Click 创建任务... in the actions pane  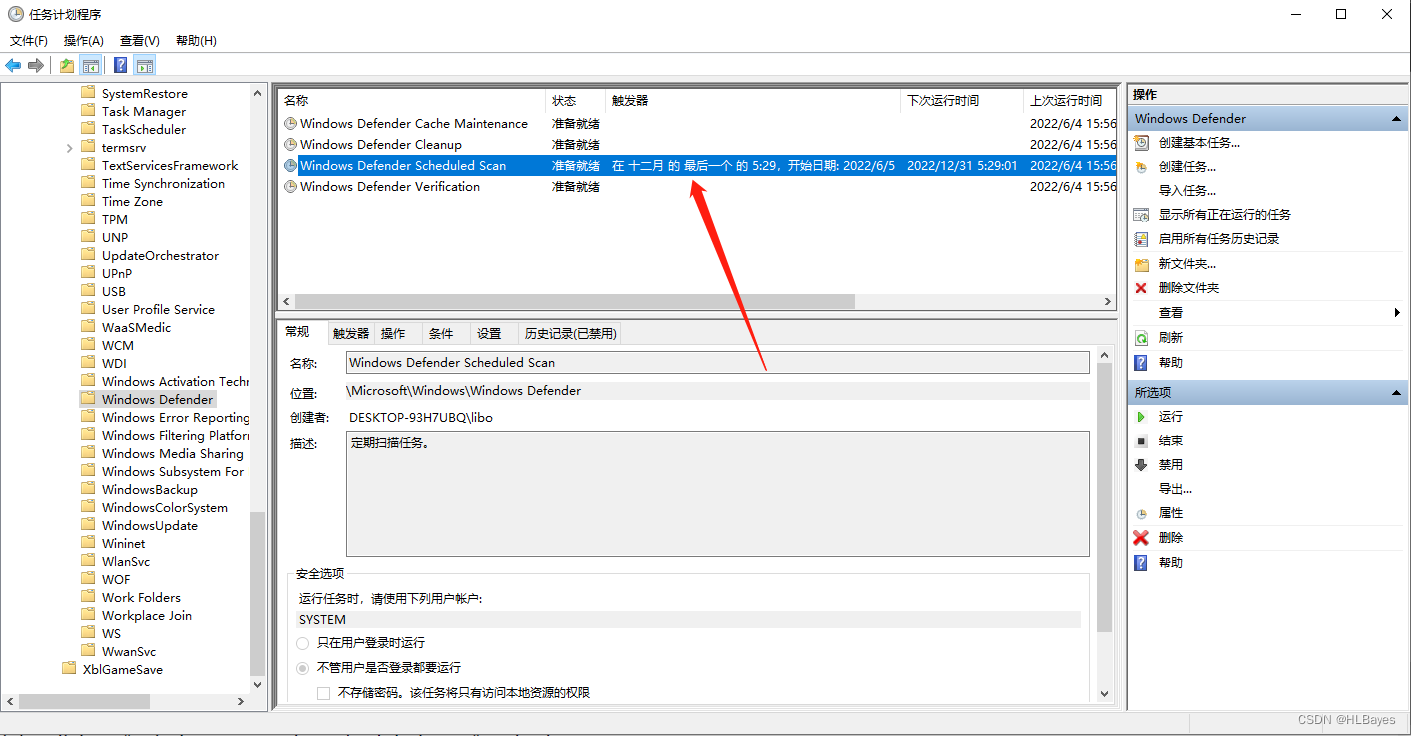(x=1187, y=167)
